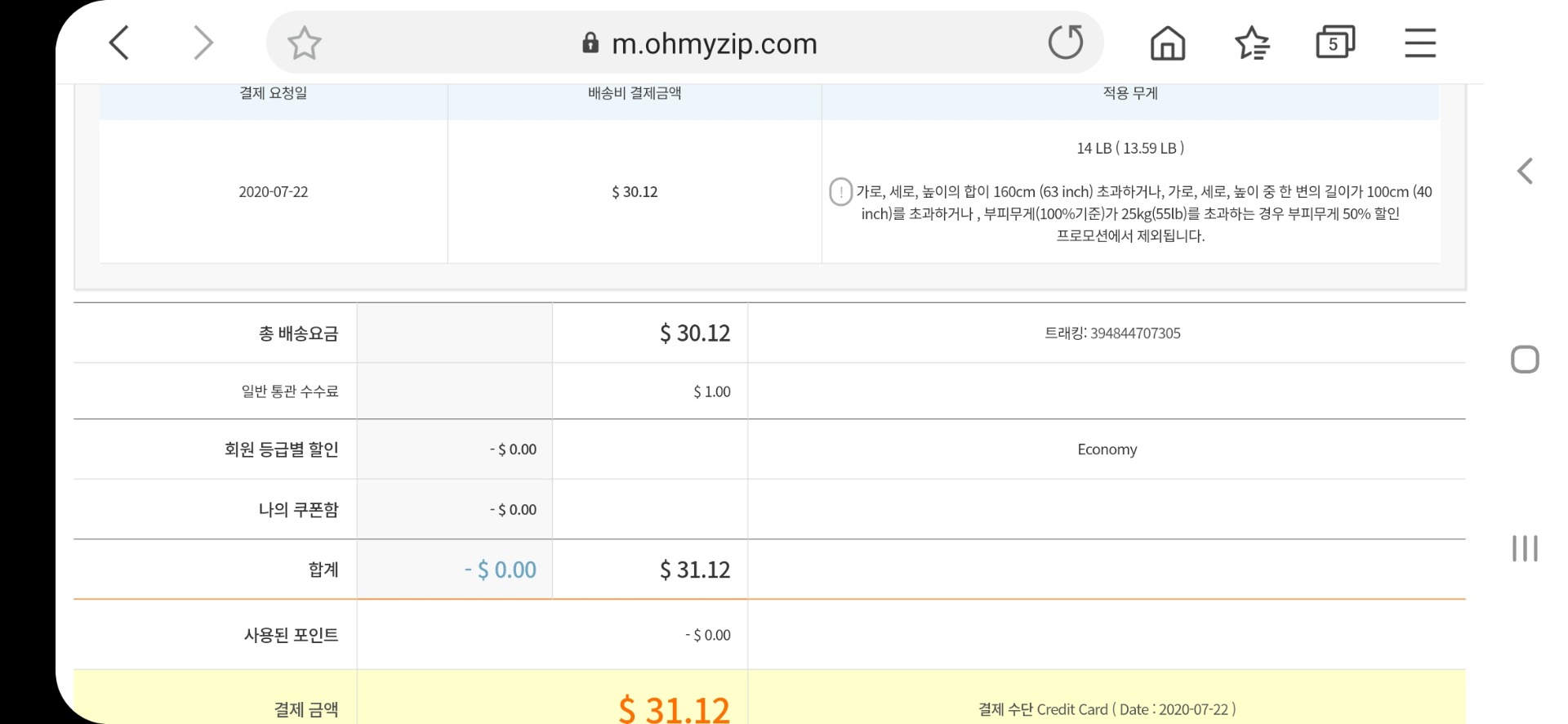Tap the m.ohmyzip.com address field
Screen dimensions: 1568x724
[x=714, y=43]
